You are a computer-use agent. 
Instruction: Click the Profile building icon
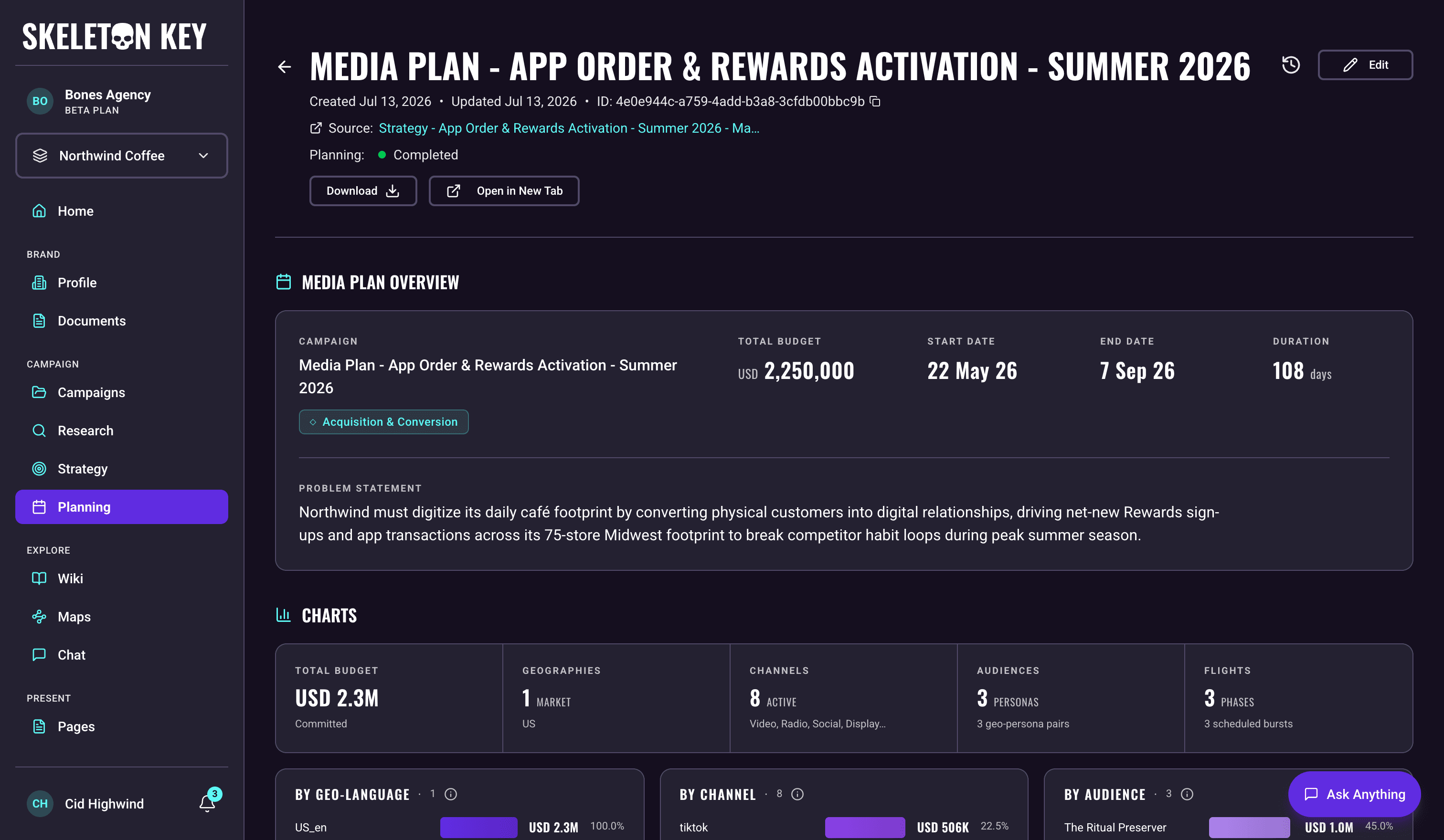click(39, 282)
